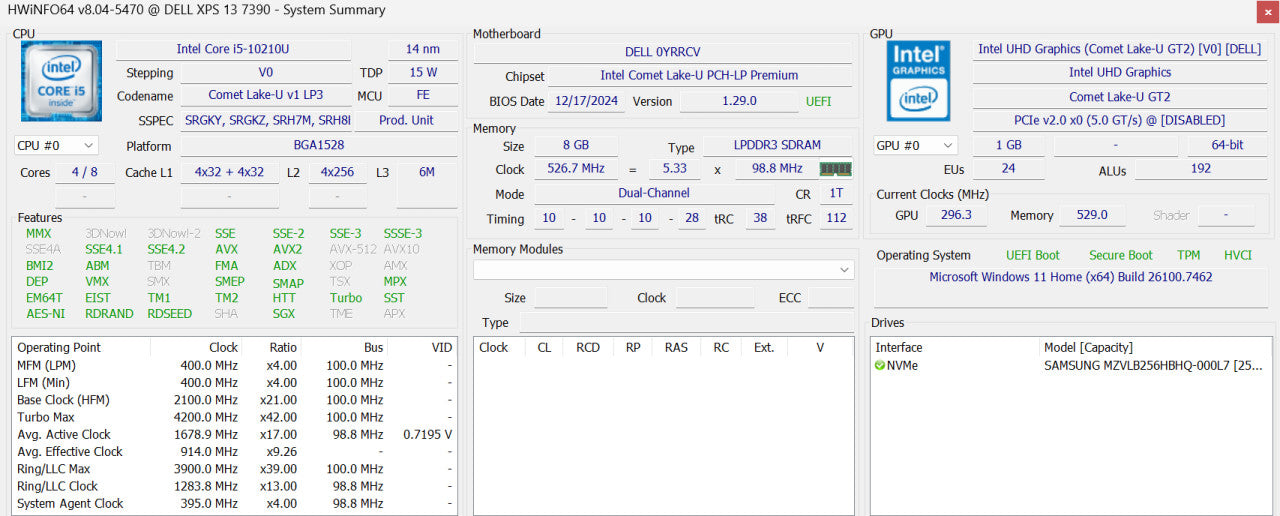The width and height of the screenshot is (1280, 516).
Task: Click the Dual-Channel memory mode
Action: point(653,194)
